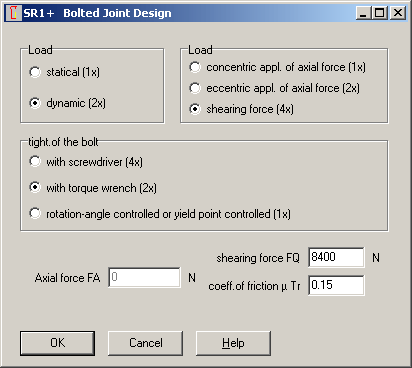412x368 pixels.
Task: Open the Help button
Action: pyautogui.click(x=233, y=343)
